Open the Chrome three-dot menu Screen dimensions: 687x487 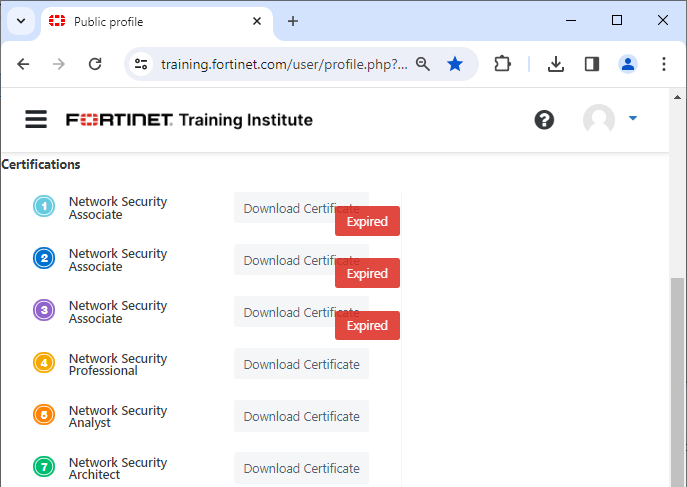(x=664, y=64)
